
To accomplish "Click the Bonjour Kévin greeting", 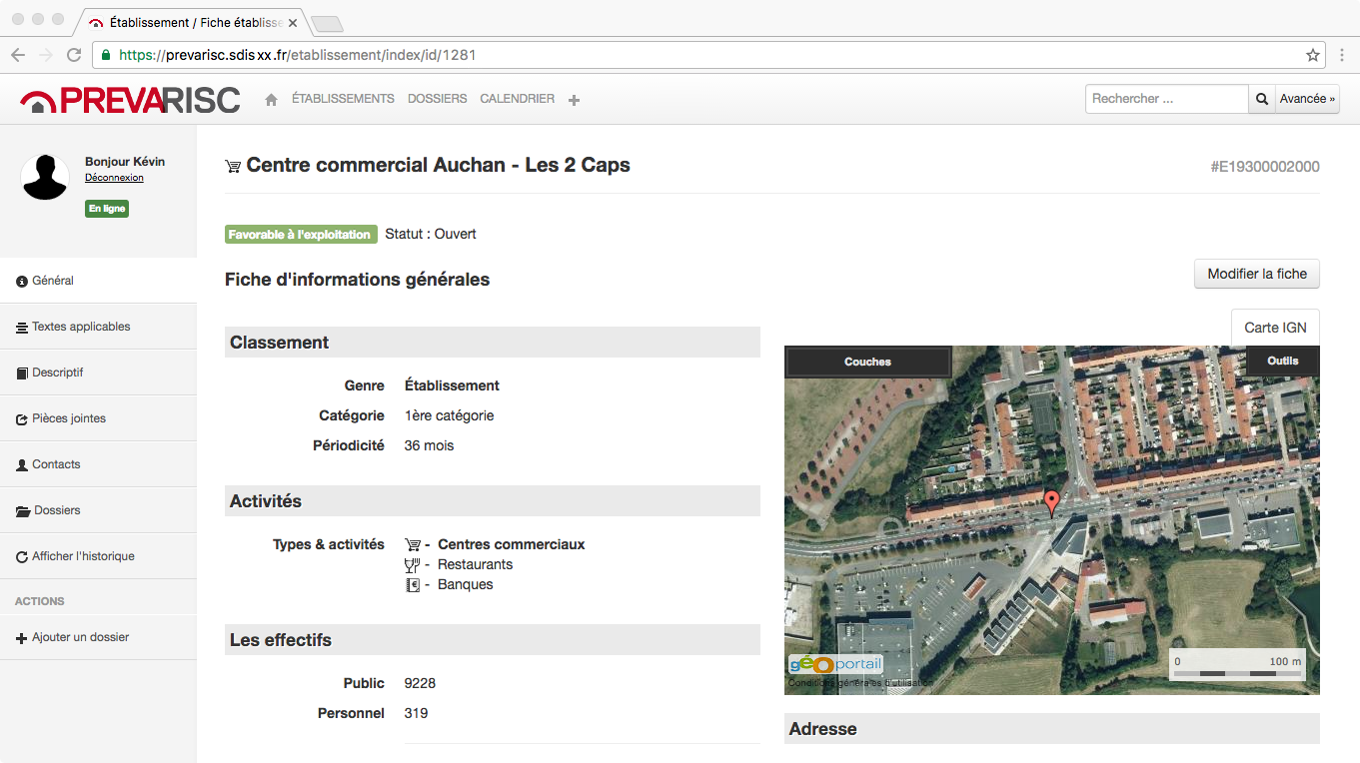I will pos(125,162).
